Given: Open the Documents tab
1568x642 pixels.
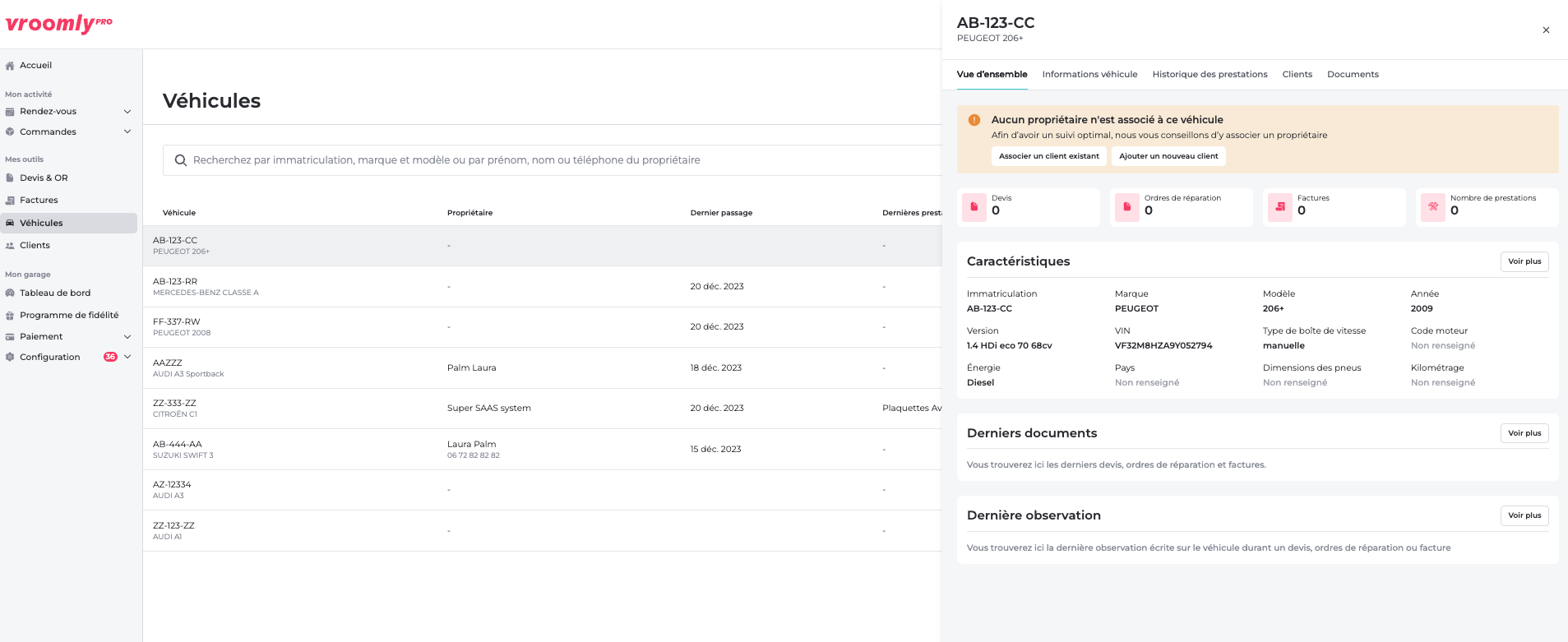Looking at the screenshot, I should 1353,74.
